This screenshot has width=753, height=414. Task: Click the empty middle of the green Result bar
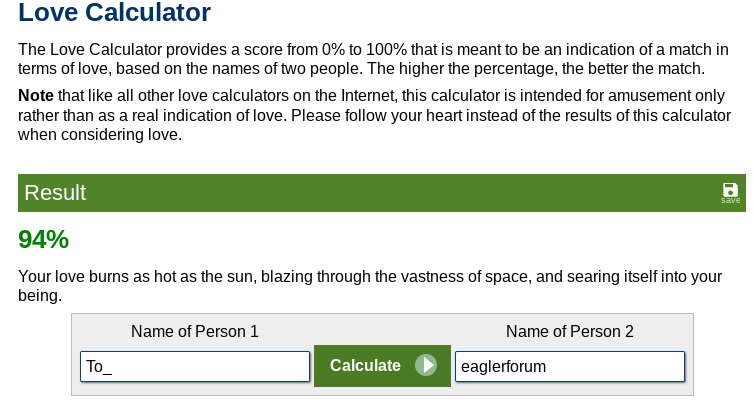click(384, 193)
